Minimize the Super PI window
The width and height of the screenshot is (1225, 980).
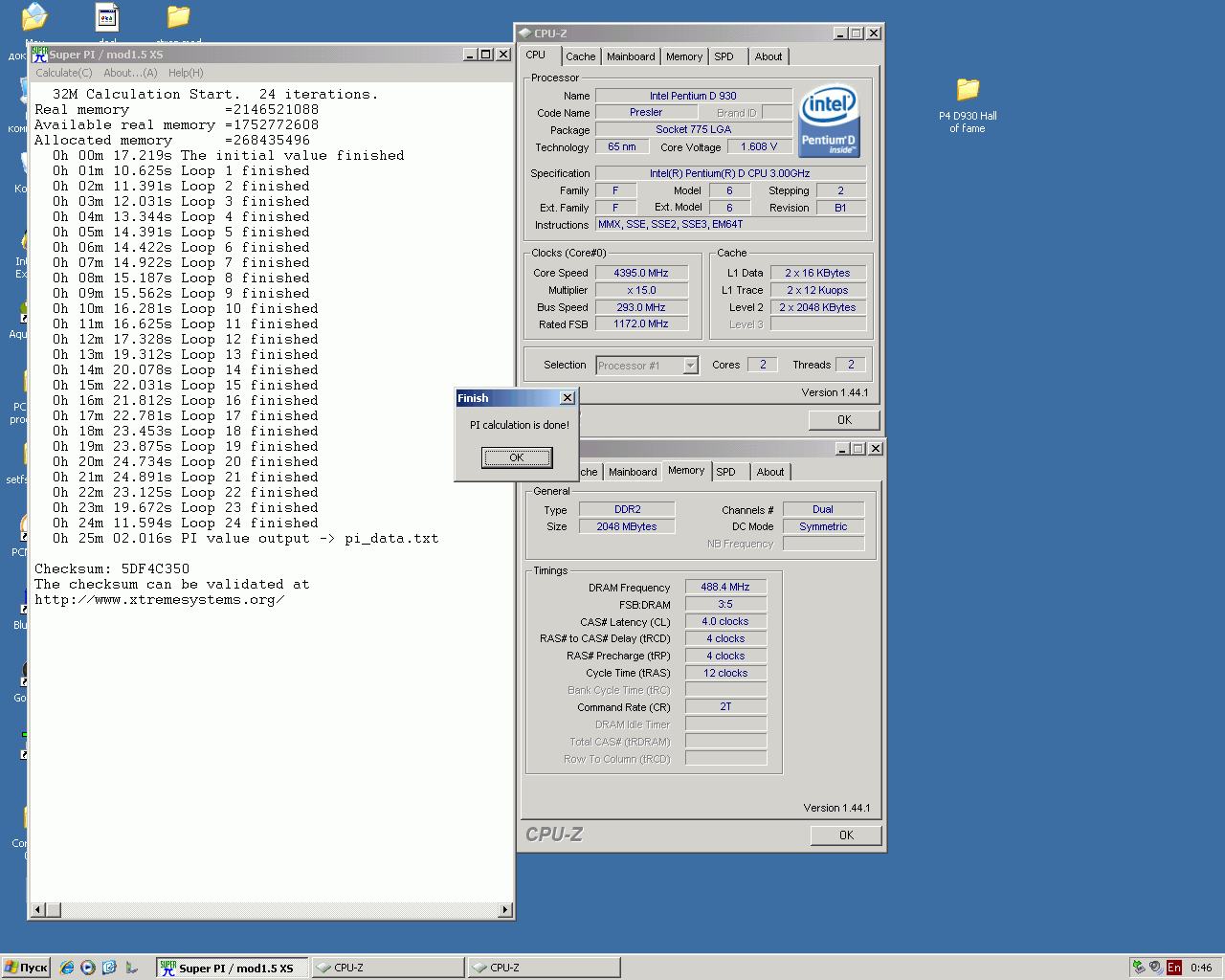click(470, 55)
